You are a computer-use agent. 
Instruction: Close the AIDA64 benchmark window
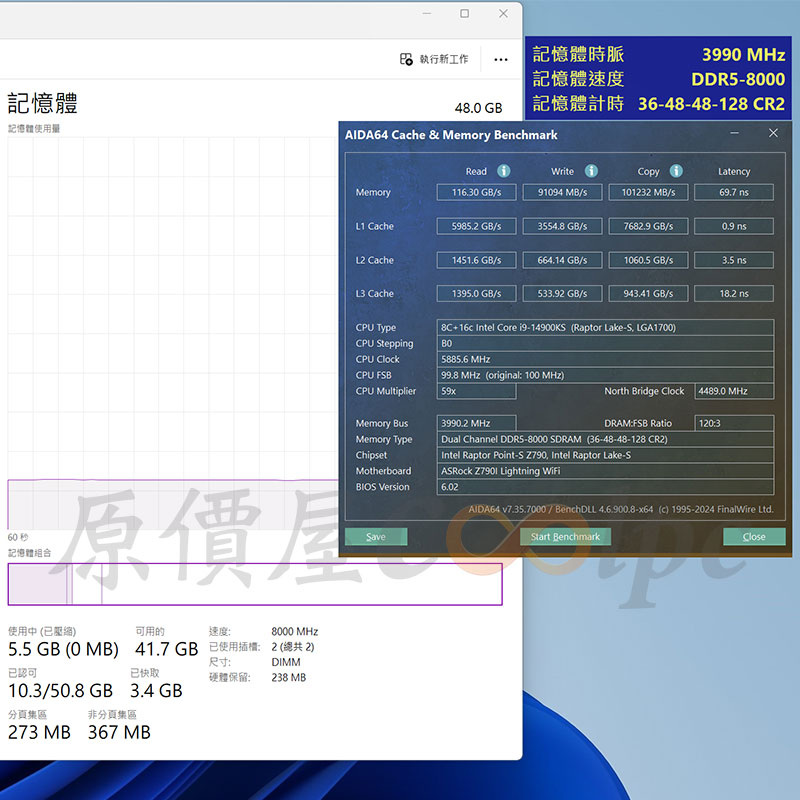point(773,133)
